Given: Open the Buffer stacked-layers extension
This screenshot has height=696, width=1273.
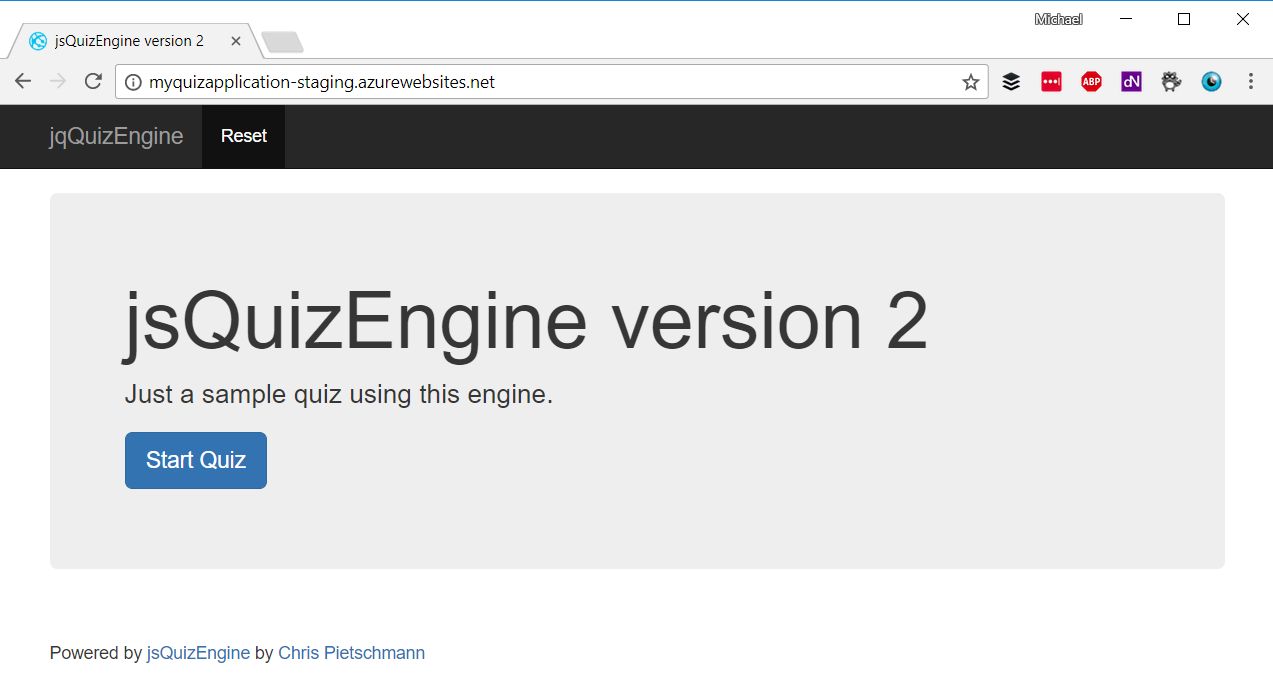Looking at the screenshot, I should tap(1011, 82).
